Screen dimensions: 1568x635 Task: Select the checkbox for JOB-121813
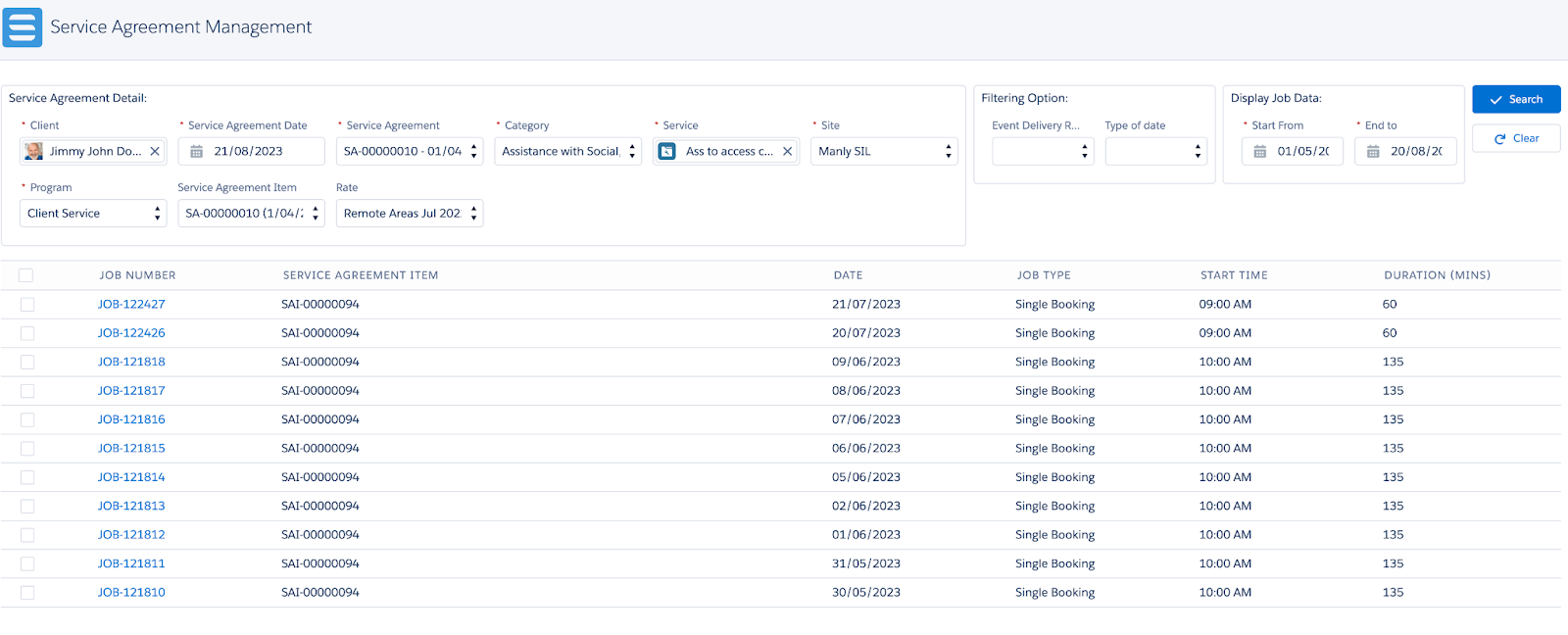(27, 507)
